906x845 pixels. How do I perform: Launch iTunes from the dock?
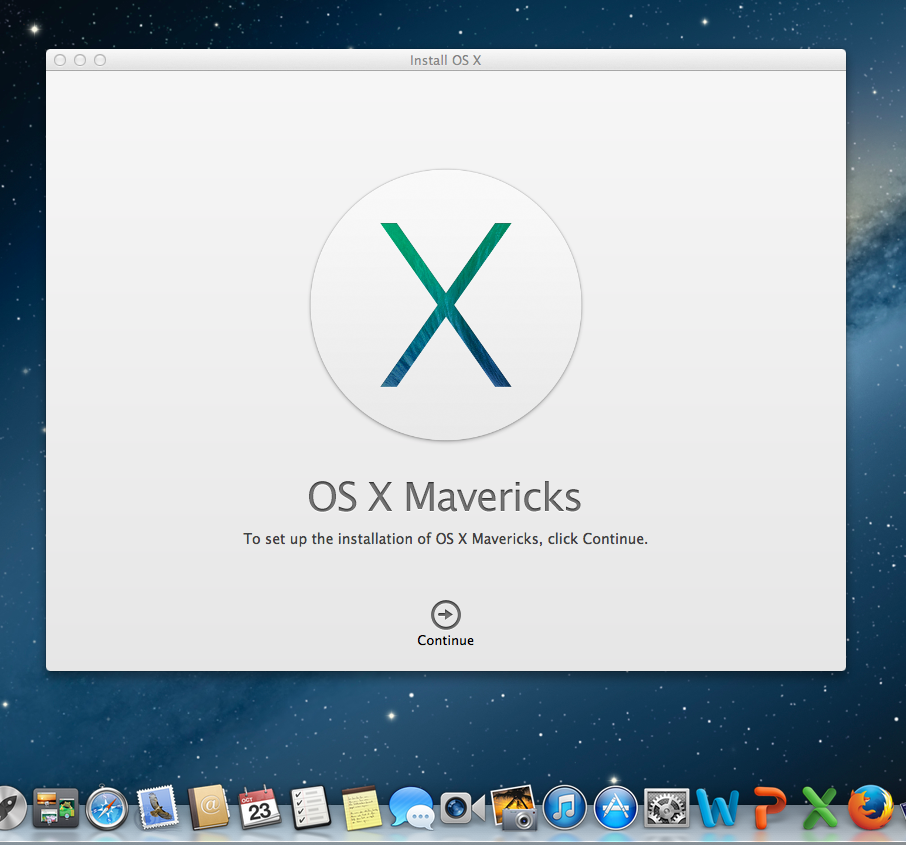(565, 807)
